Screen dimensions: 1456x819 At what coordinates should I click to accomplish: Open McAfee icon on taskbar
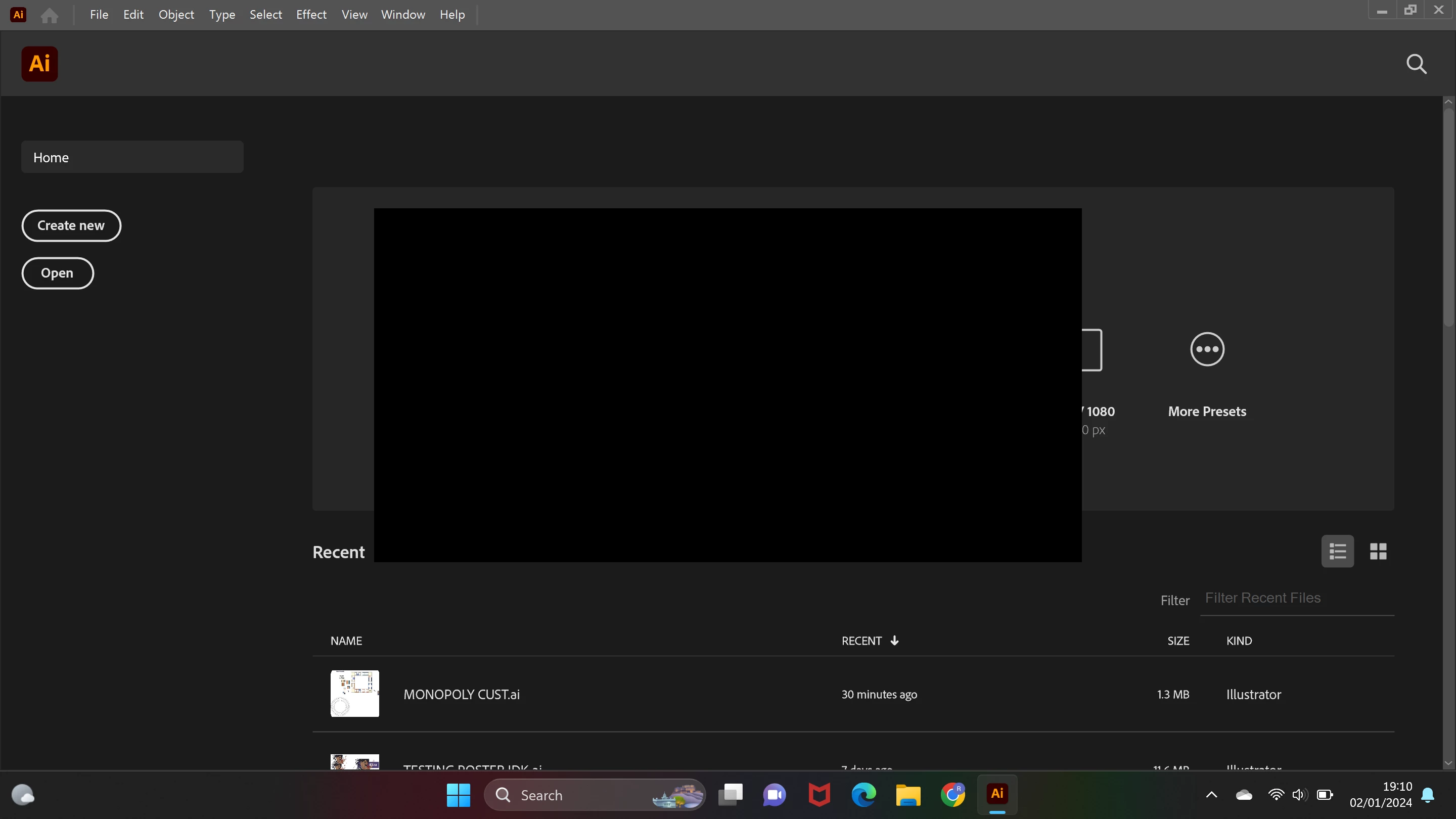coord(818,795)
